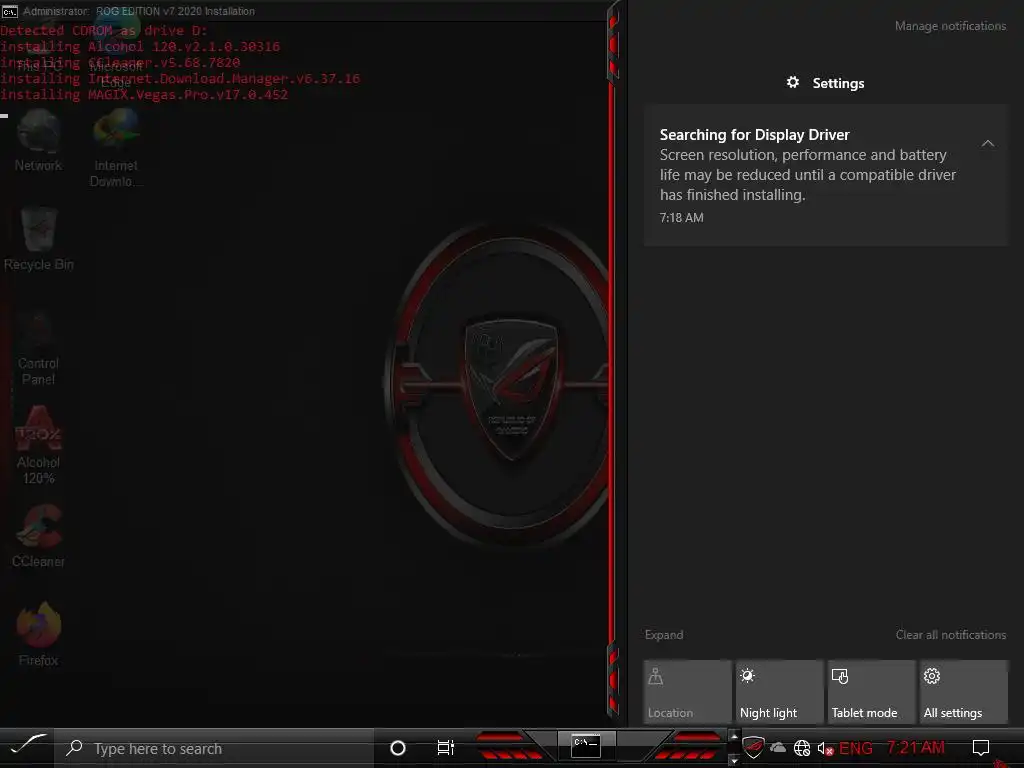
Task: Click the cmd window title bar icon
Action: (x=9, y=11)
